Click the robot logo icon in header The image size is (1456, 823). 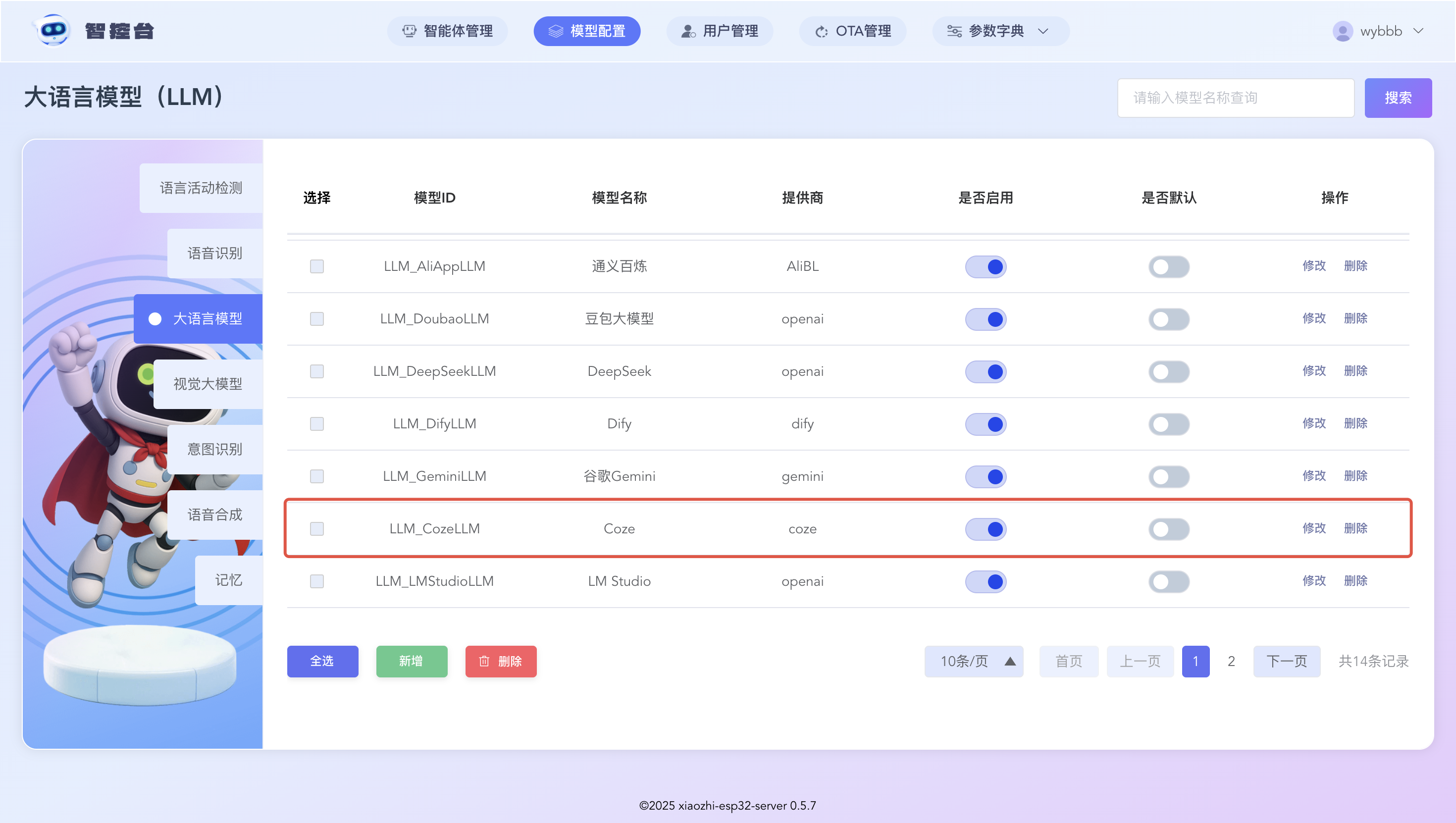pyautogui.click(x=52, y=31)
